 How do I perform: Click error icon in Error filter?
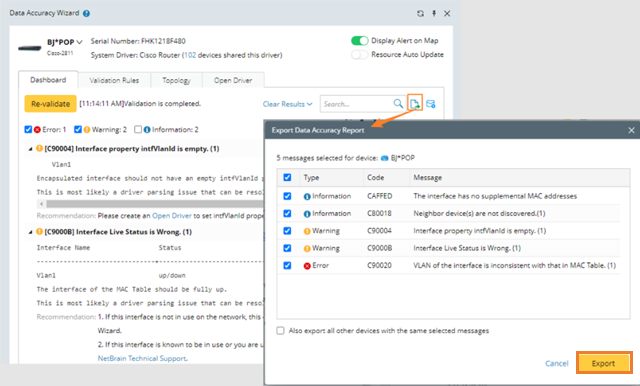[37, 130]
